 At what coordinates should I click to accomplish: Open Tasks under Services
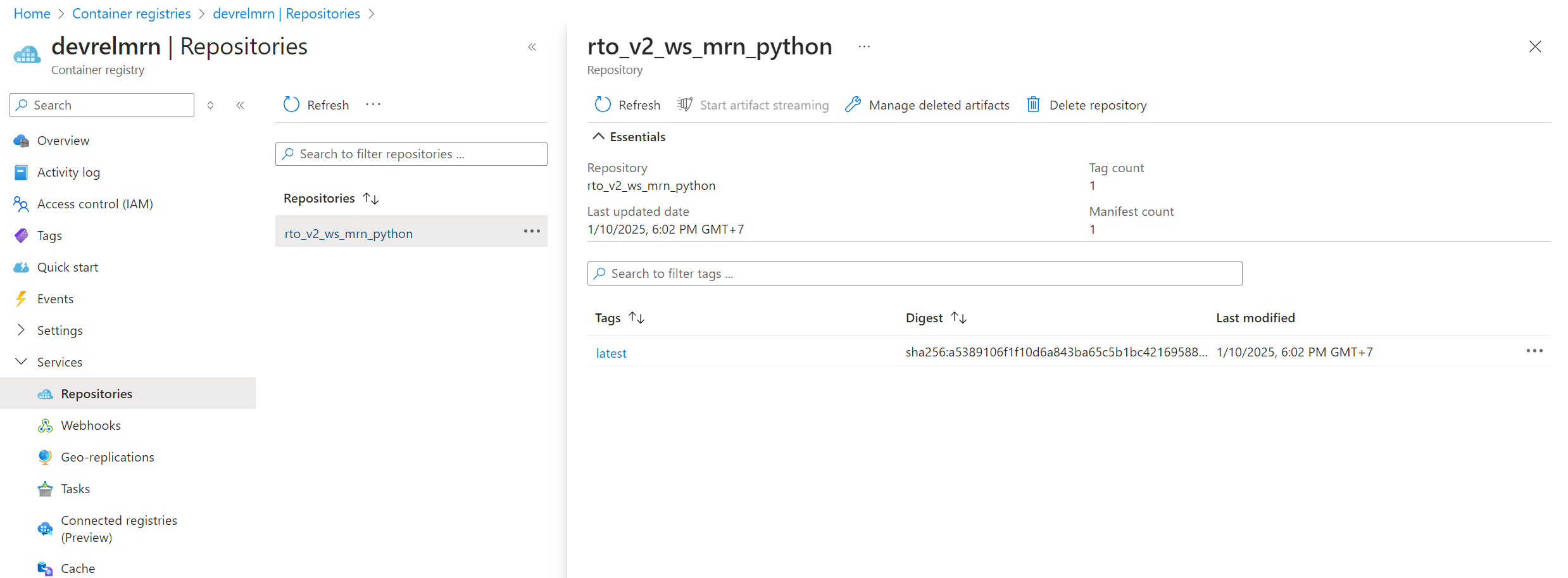coord(75,489)
